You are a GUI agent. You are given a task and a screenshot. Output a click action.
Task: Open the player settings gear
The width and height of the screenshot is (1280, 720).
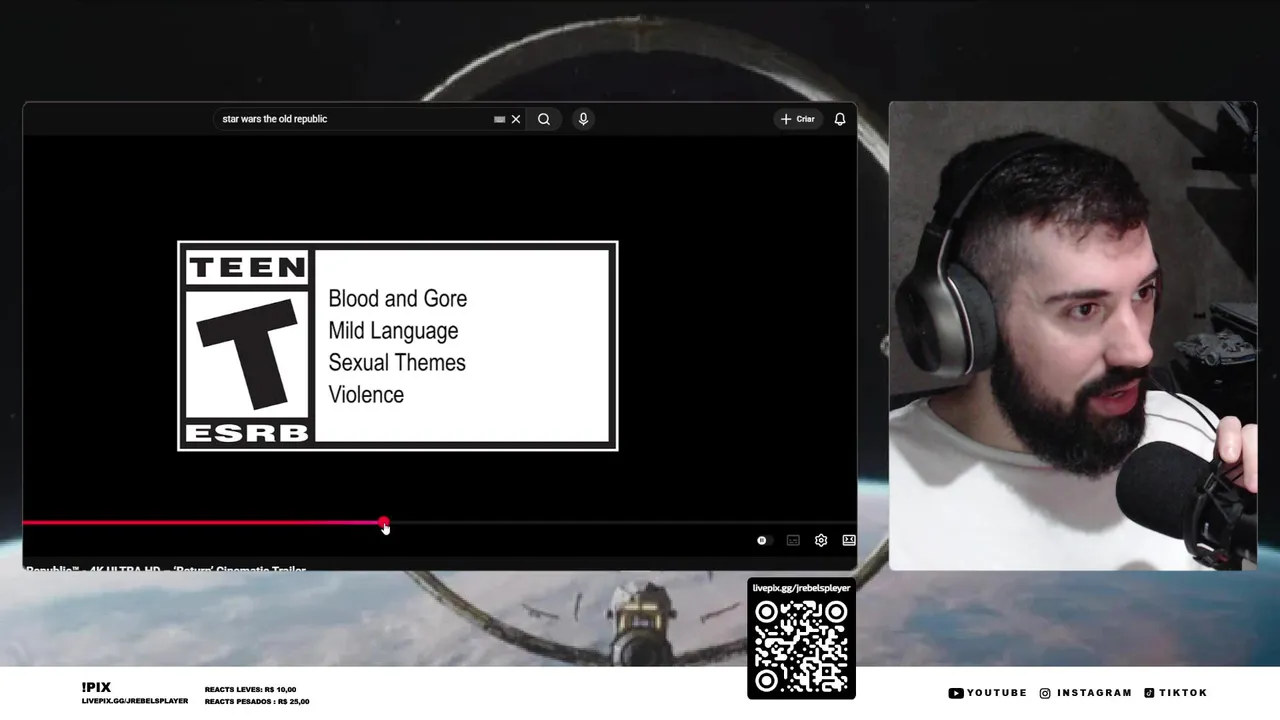[x=821, y=540]
